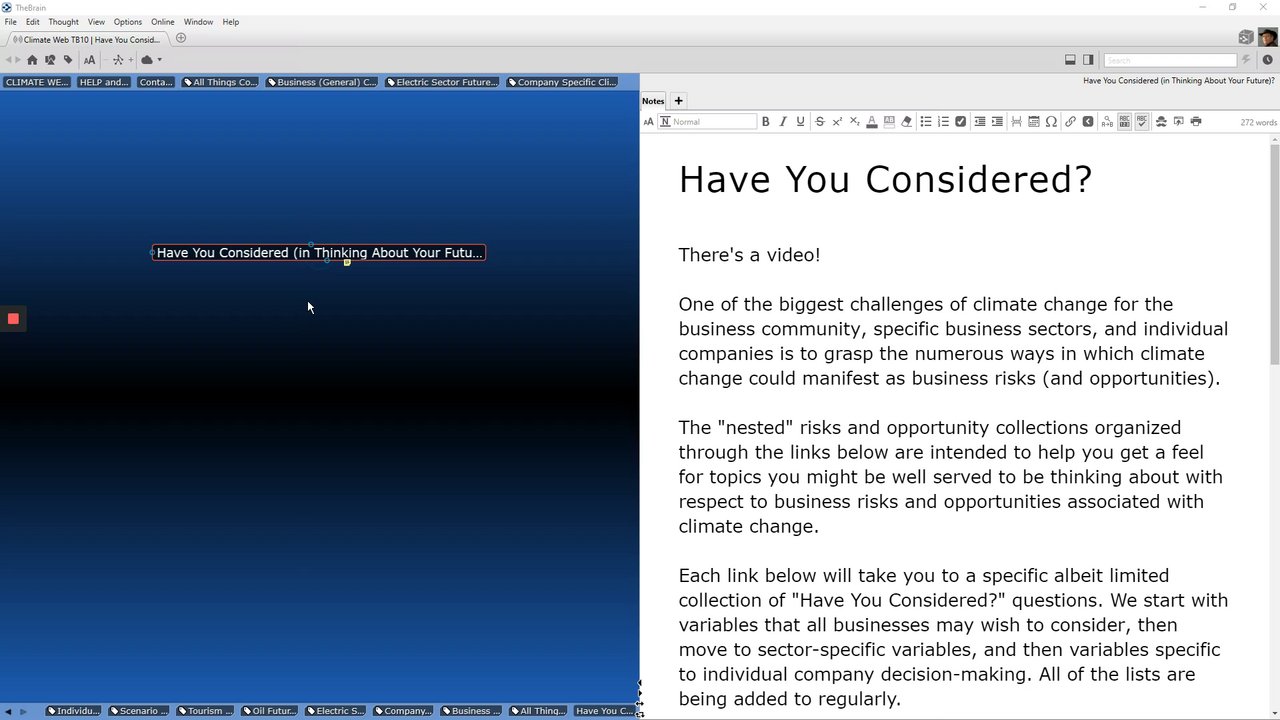This screenshot has width=1280, height=720.
Task: Toggle superscript formatting
Action: [x=837, y=122]
